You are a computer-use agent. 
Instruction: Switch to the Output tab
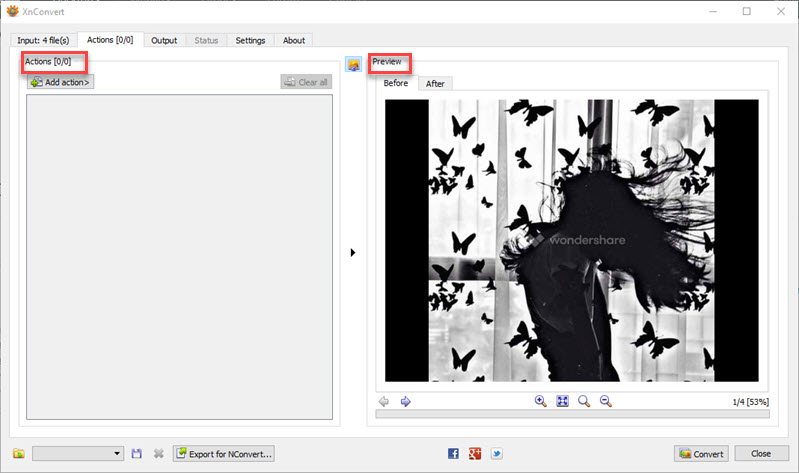tap(164, 40)
